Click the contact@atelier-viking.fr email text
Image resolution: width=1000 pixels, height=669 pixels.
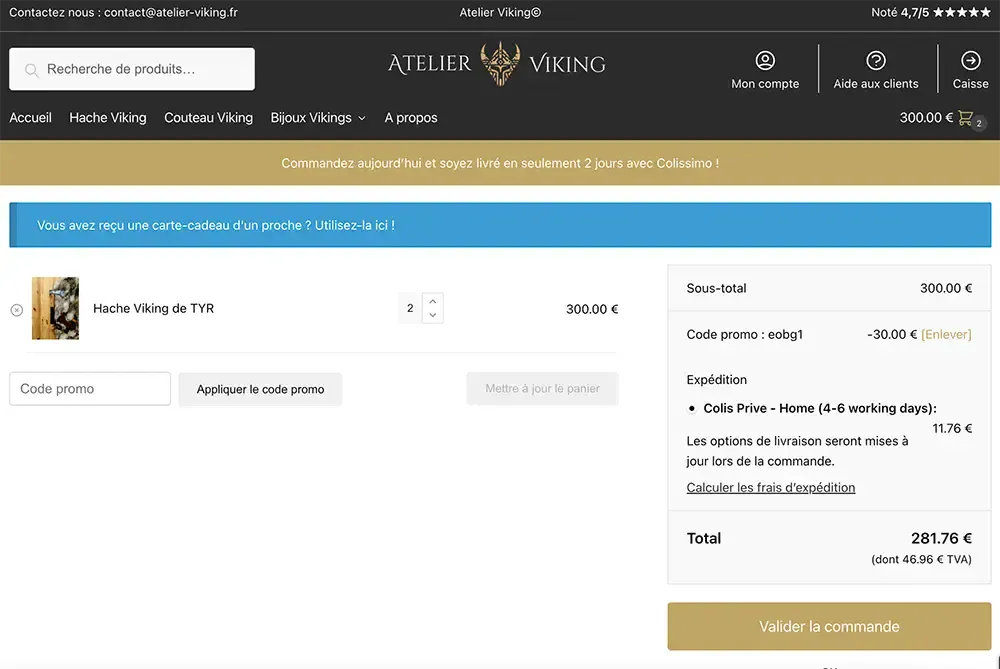(x=171, y=12)
